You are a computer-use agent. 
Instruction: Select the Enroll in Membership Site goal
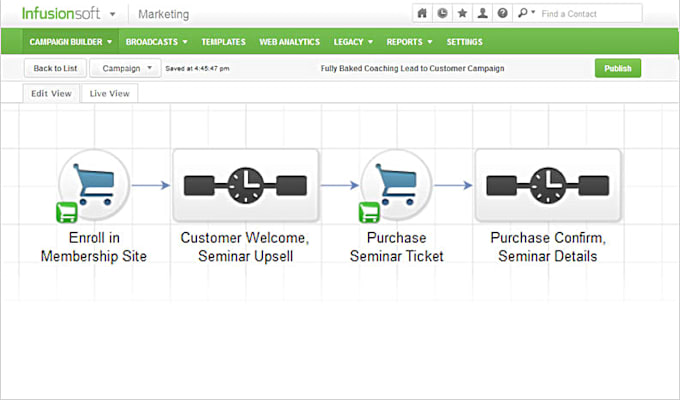(94, 186)
